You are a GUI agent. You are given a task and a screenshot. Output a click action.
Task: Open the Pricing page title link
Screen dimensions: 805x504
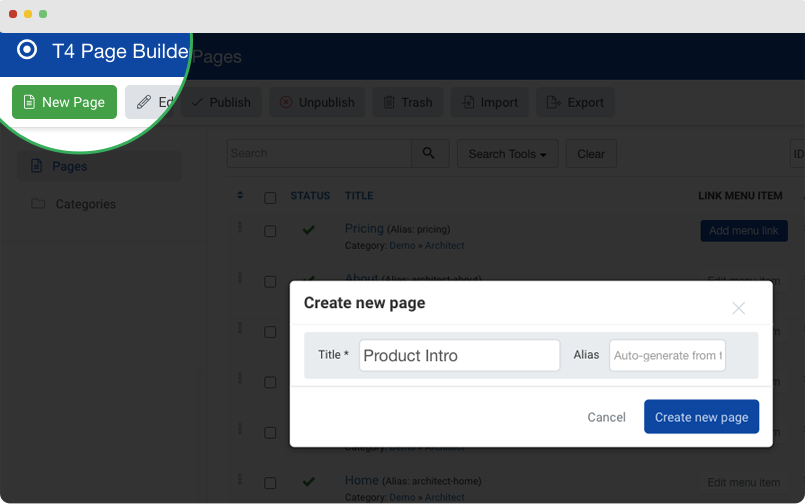click(364, 228)
